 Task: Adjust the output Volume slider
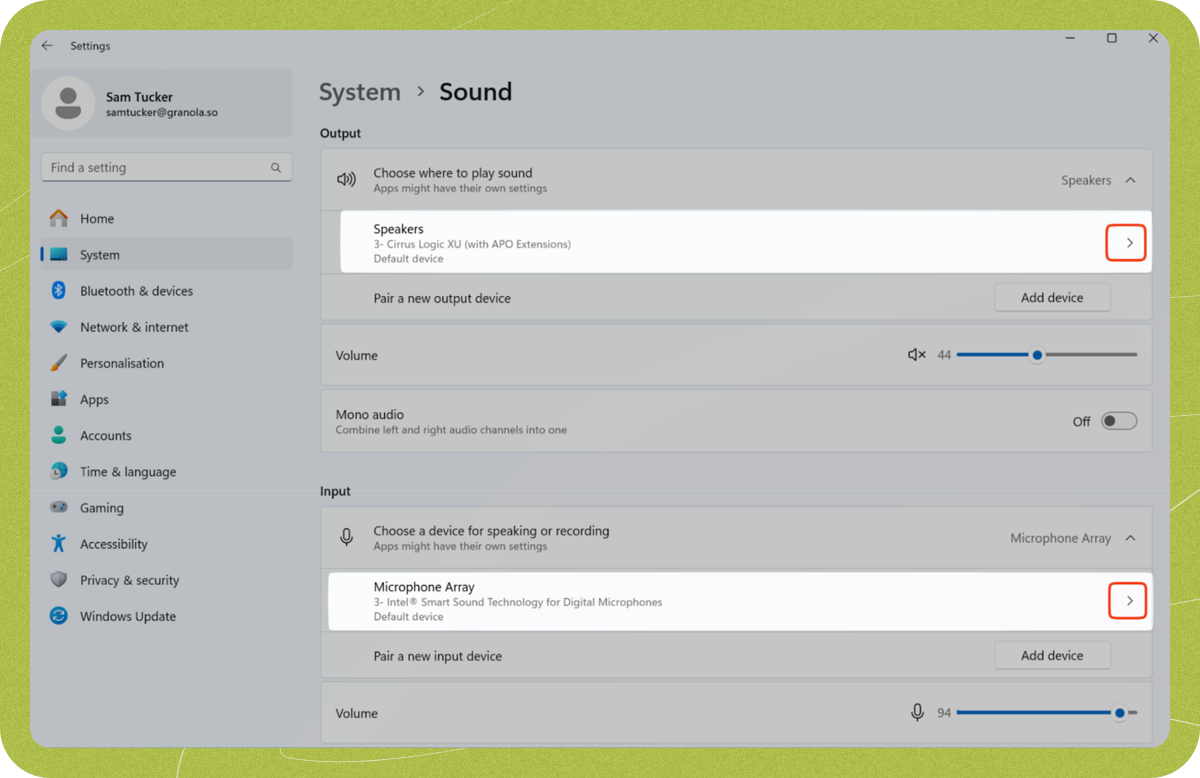(x=1047, y=355)
